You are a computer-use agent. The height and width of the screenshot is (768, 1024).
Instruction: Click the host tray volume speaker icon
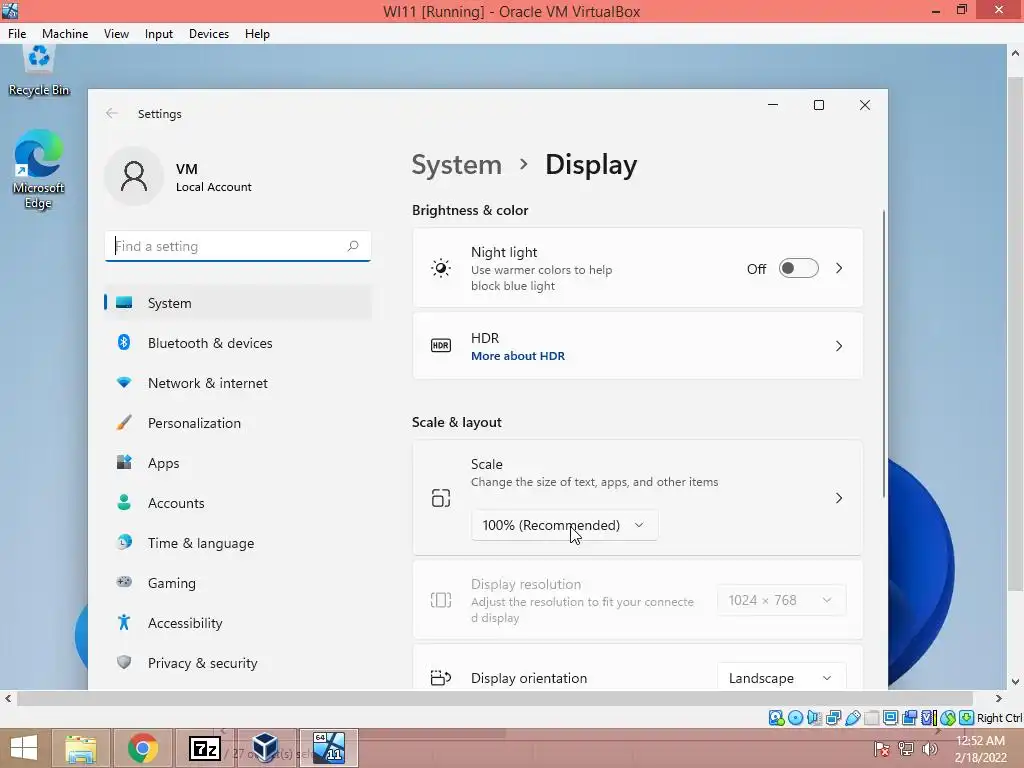click(x=930, y=749)
